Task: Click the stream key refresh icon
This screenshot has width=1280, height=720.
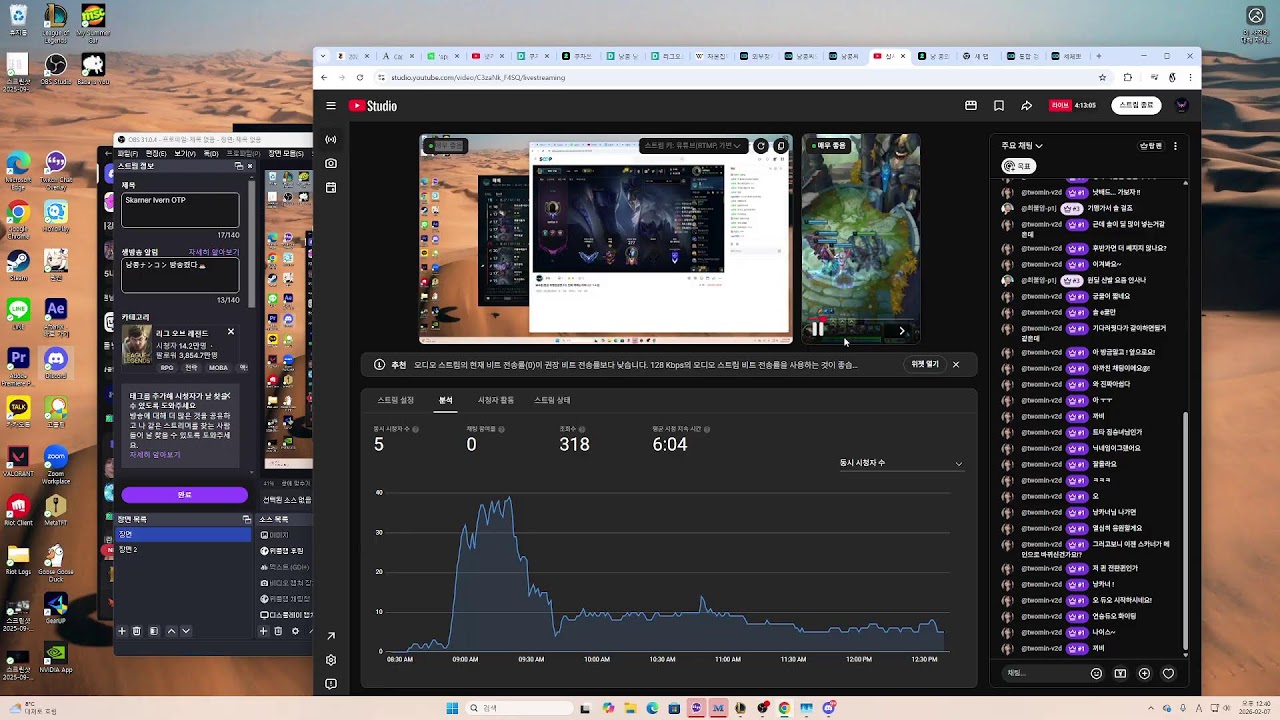Action: (760, 146)
